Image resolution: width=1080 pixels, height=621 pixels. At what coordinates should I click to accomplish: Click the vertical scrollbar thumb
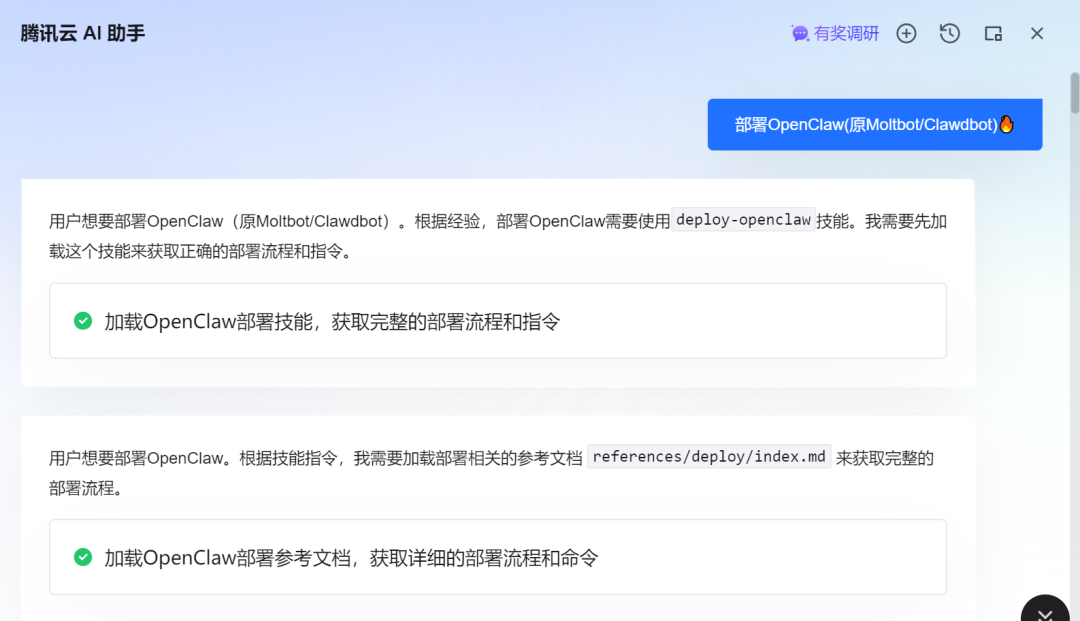[1074, 93]
